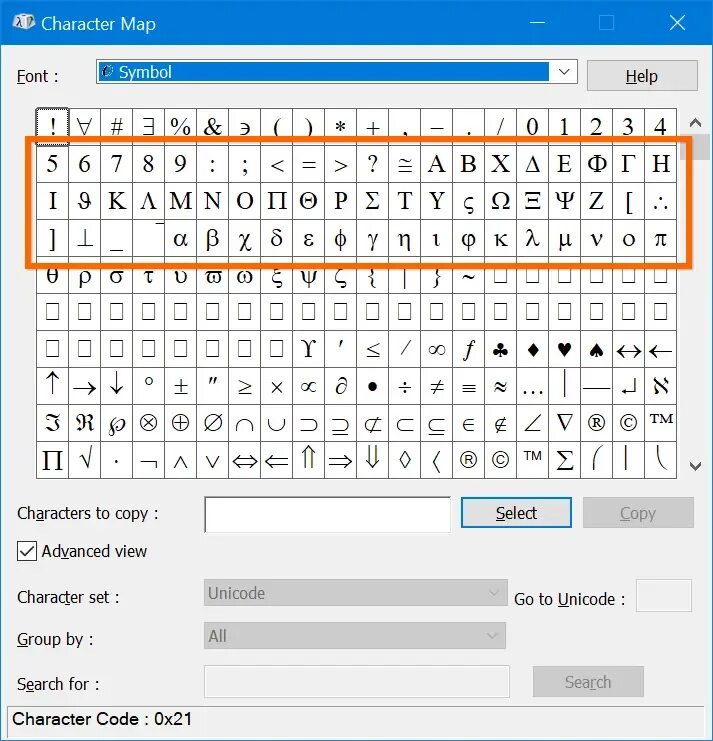This screenshot has height=741, width=713.
Task: Click the scrollbar up arrow
Action: click(695, 123)
